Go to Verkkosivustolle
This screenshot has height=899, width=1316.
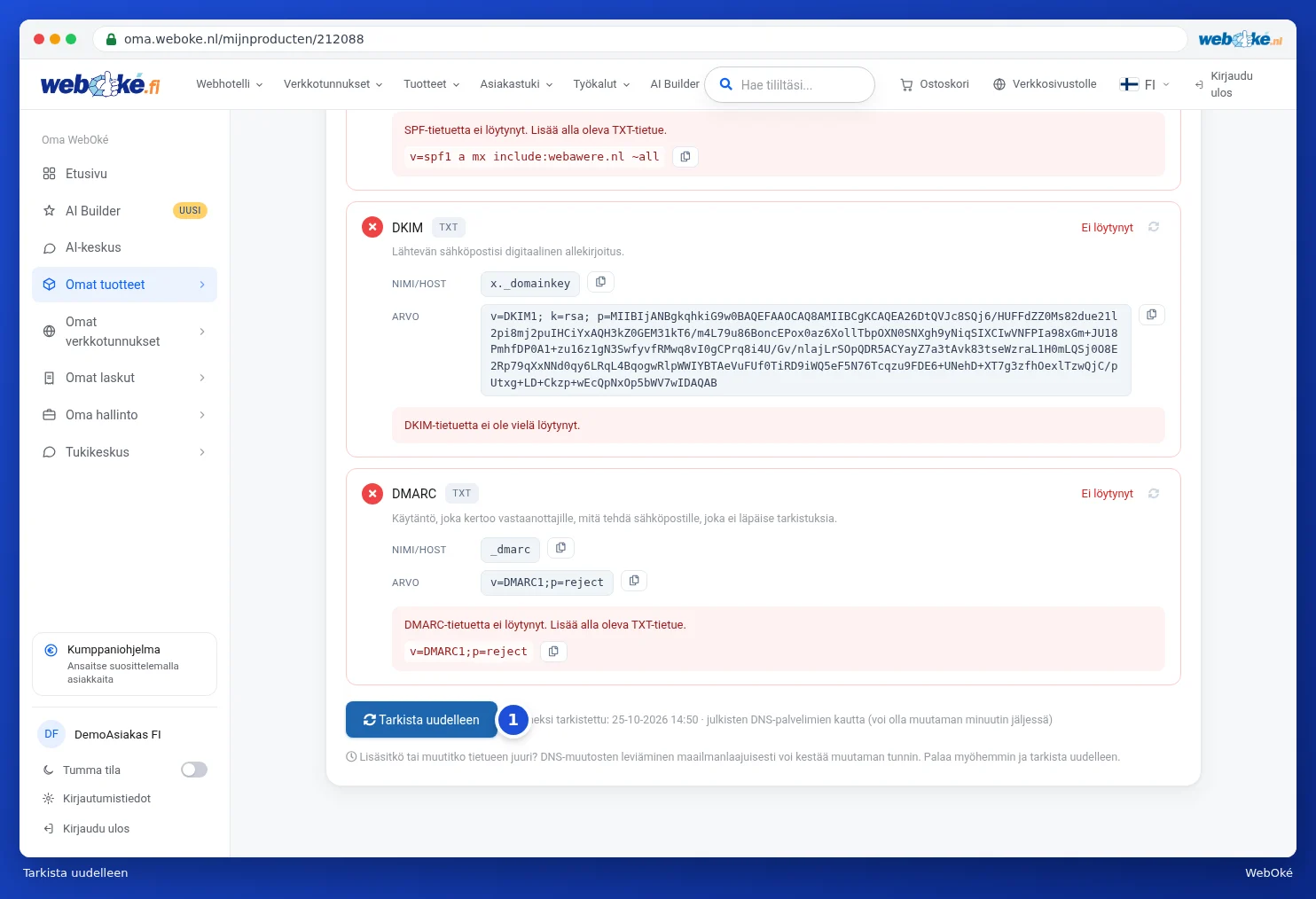coord(1045,84)
